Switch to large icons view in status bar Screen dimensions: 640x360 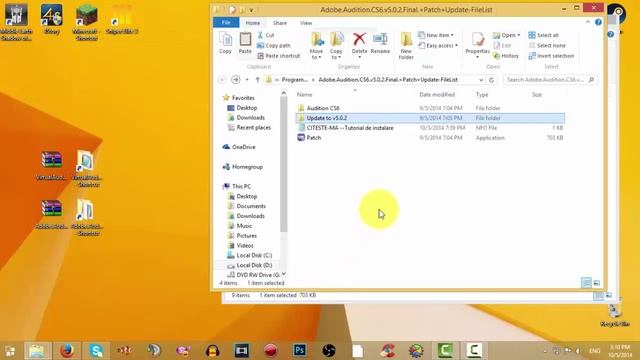[597, 282]
